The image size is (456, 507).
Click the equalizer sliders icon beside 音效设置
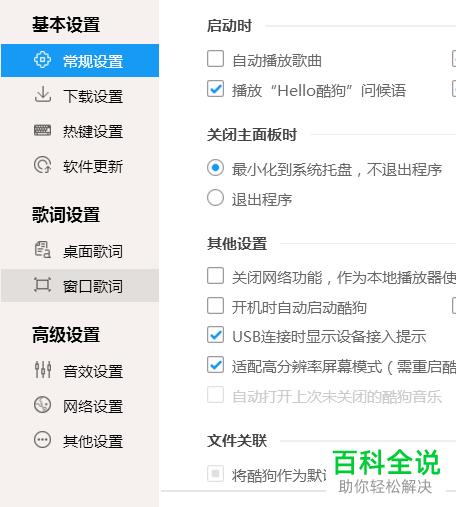(x=43, y=370)
